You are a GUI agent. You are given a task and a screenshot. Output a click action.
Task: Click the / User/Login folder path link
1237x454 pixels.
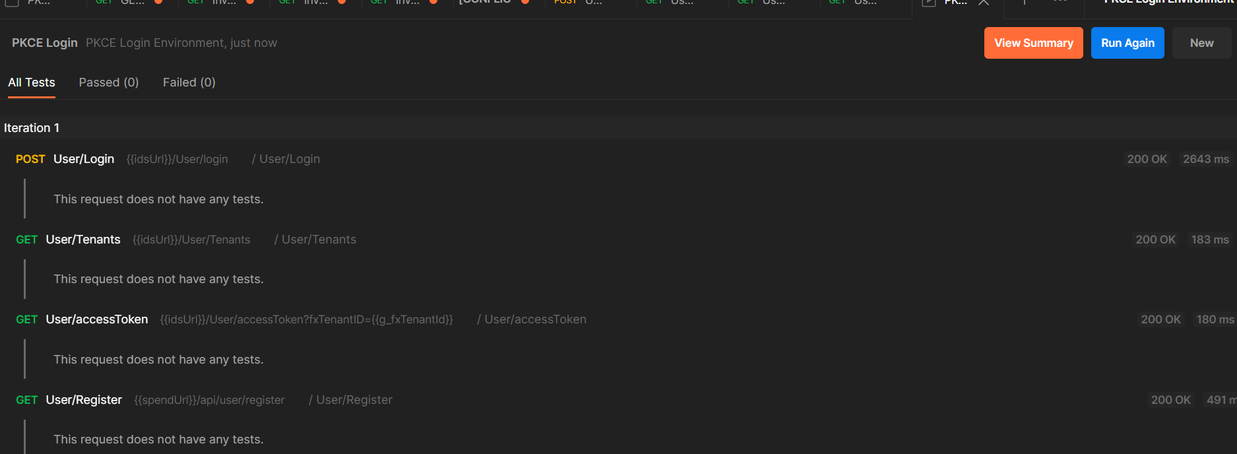[286, 159]
